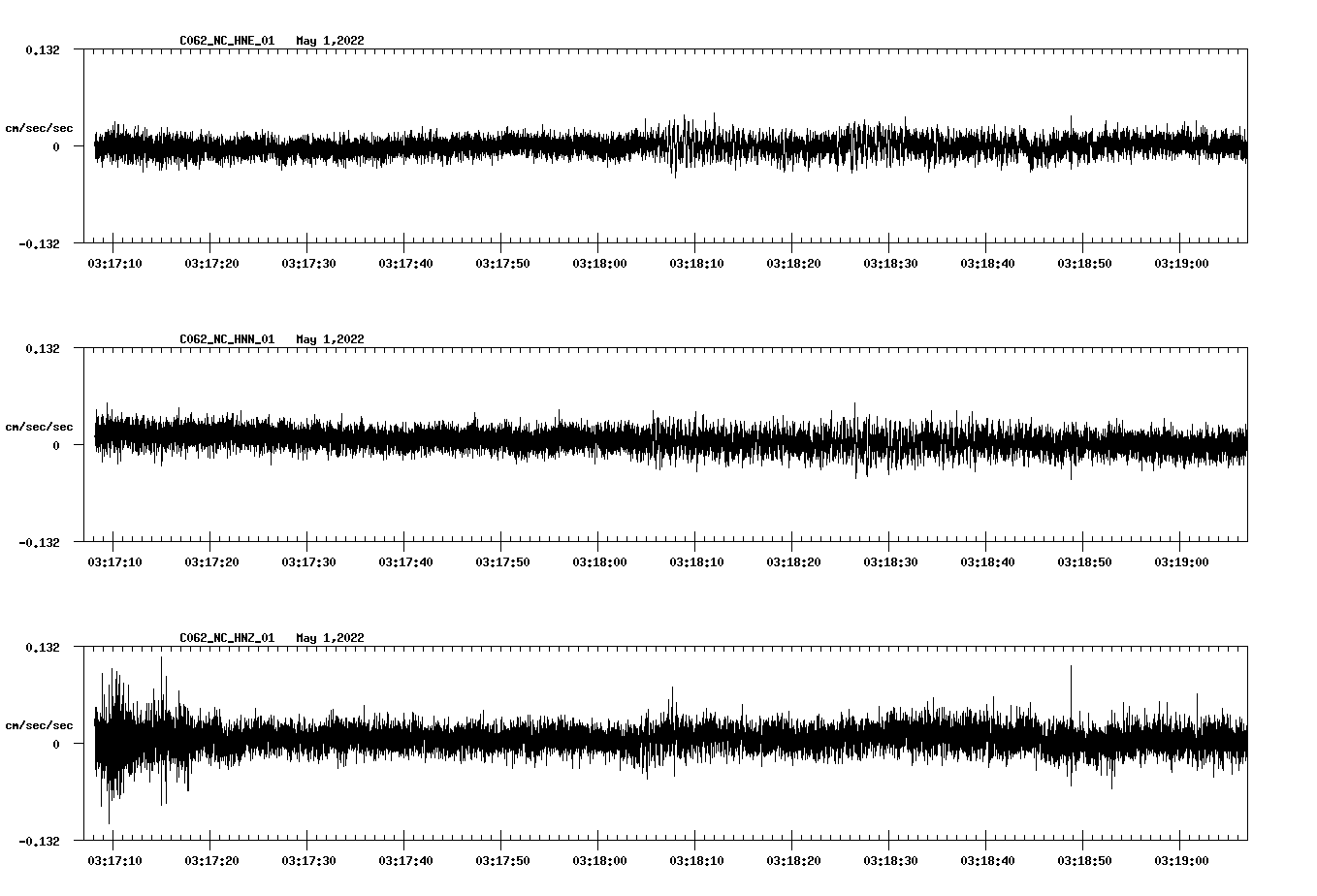
Task: Click the 03:17:30 time label under HNE plot
Action: (308, 263)
